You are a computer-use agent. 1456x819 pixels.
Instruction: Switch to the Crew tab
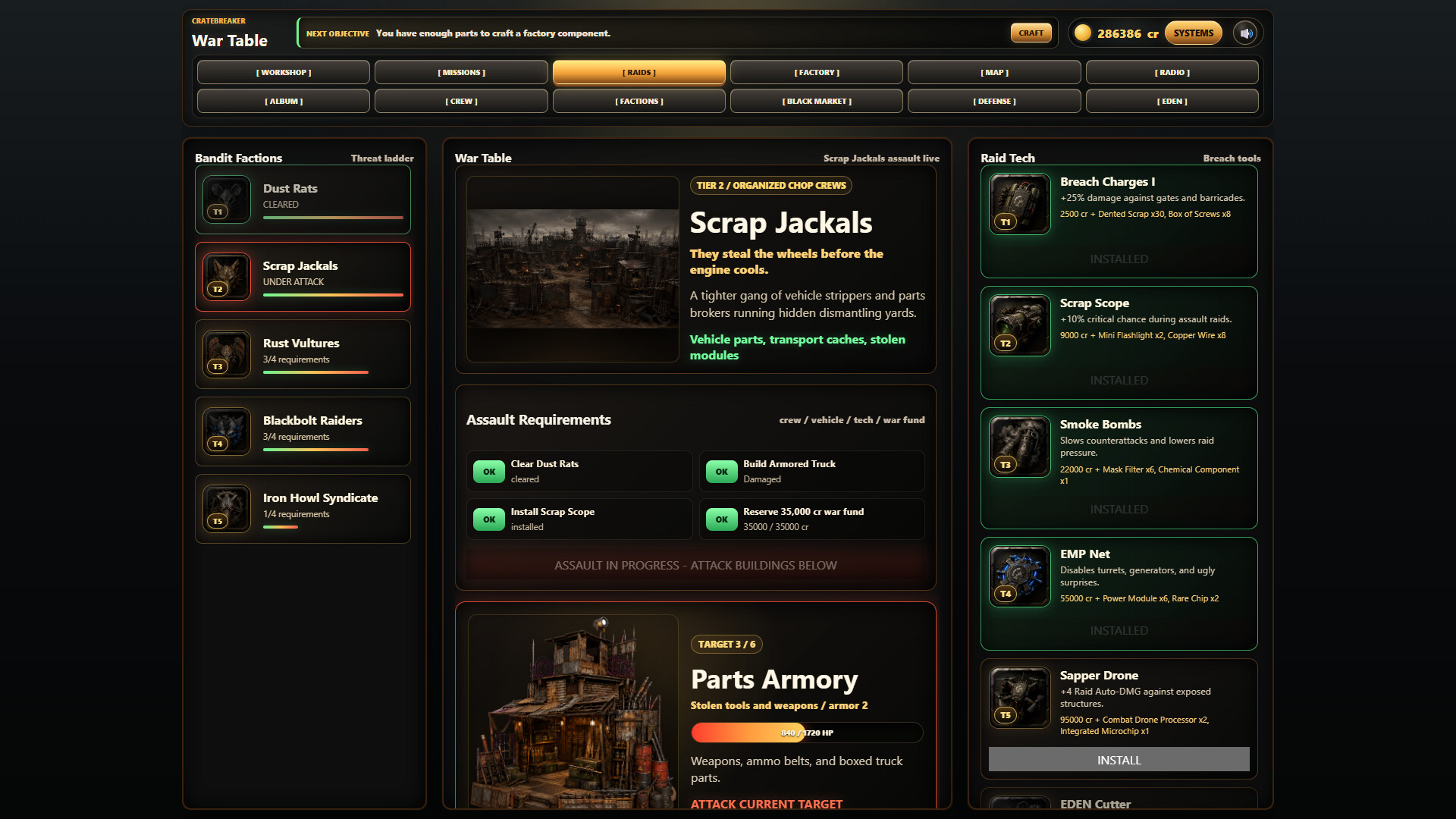coord(461,102)
